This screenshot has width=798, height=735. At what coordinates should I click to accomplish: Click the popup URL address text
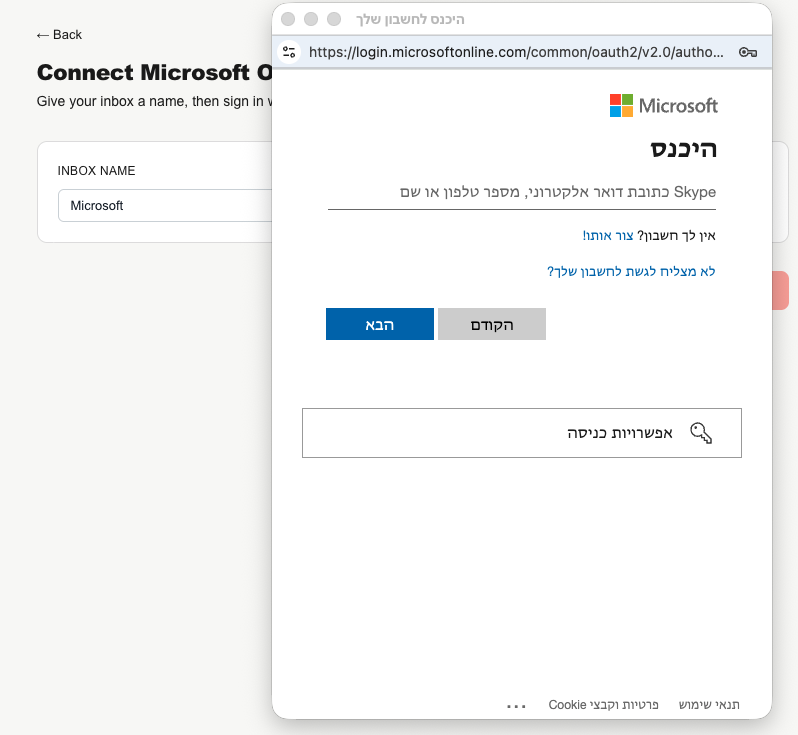pos(516,52)
